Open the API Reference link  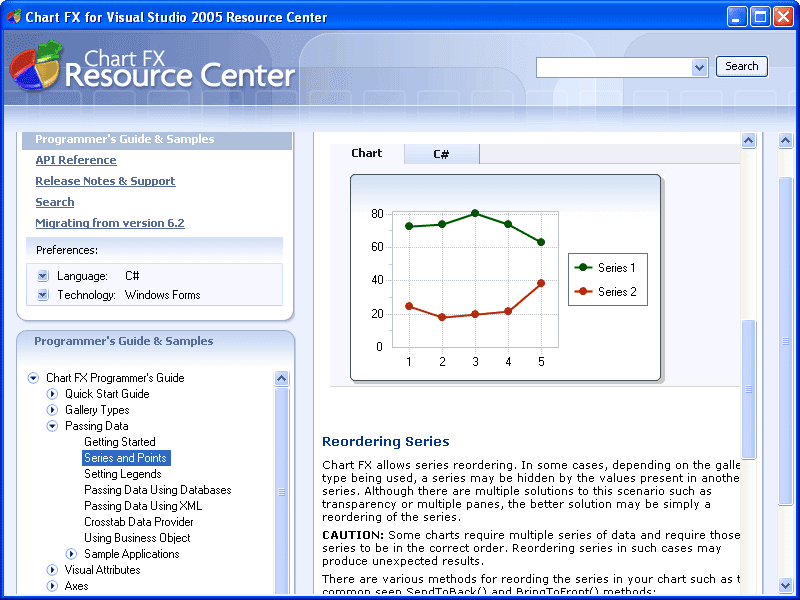(76, 160)
